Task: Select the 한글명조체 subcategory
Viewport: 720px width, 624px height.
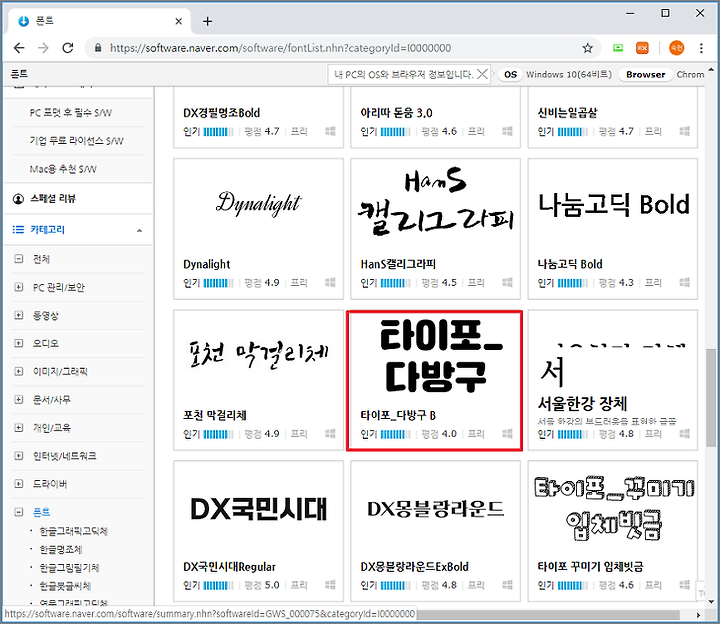Action: (x=61, y=549)
